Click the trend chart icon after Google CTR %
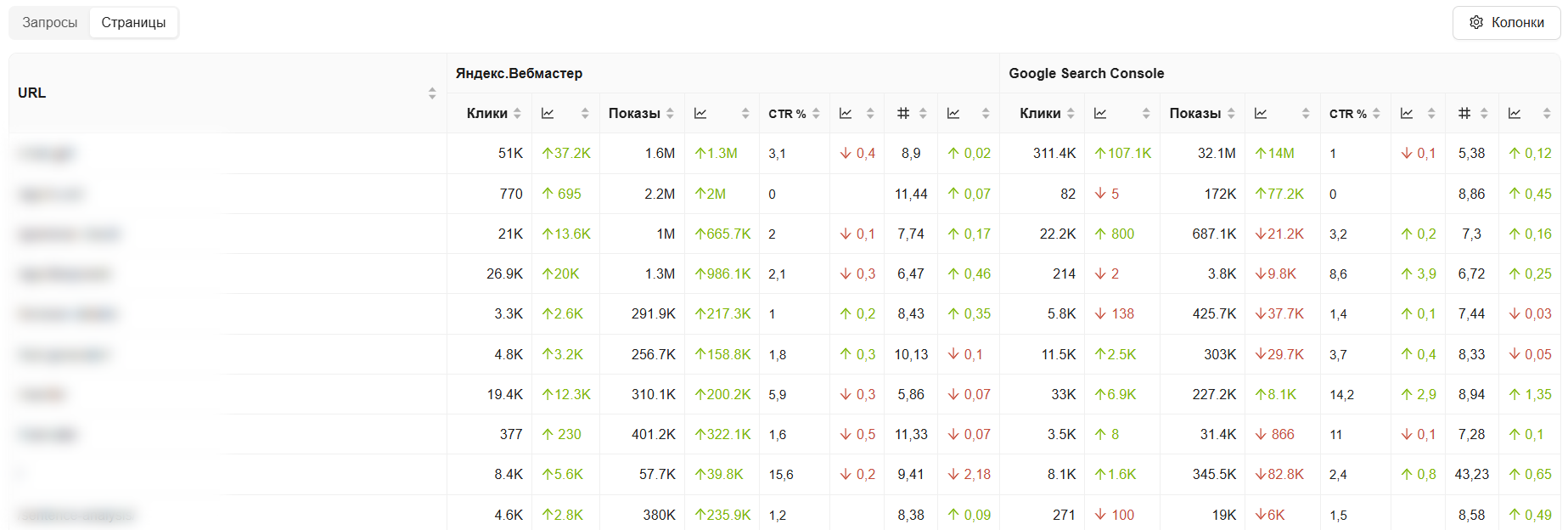The height and width of the screenshot is (530, 1568). point(1407,114)
